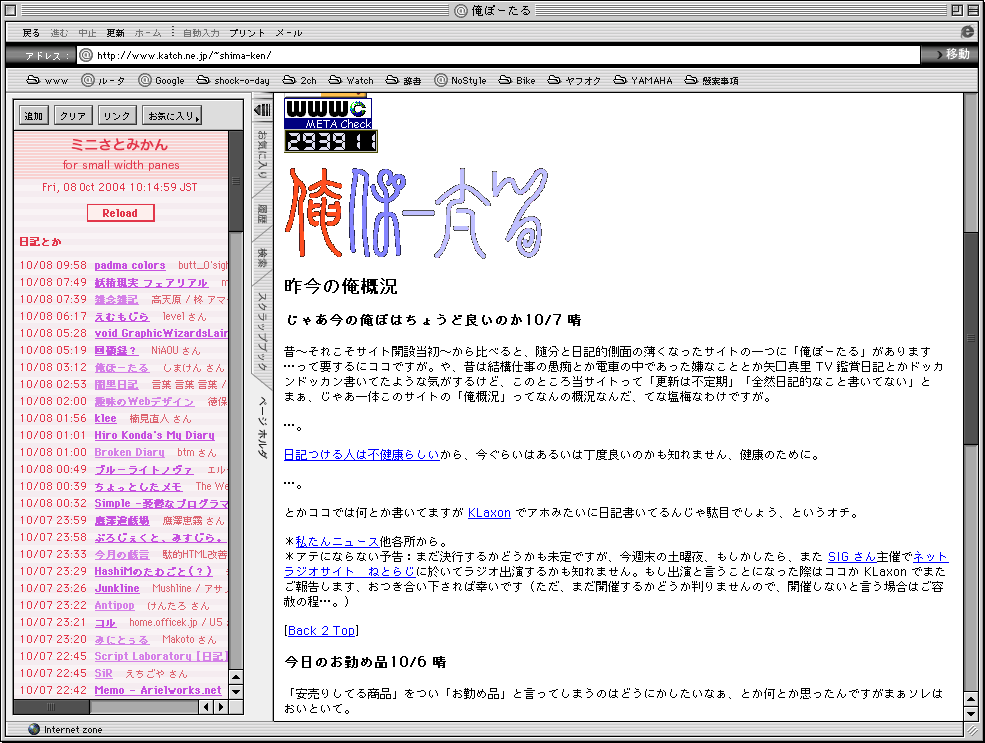Image resolution: width=985 pixels, height=743 pixels.
Task: Switch to the 履歴 side tab
Action: click(263, 212)
